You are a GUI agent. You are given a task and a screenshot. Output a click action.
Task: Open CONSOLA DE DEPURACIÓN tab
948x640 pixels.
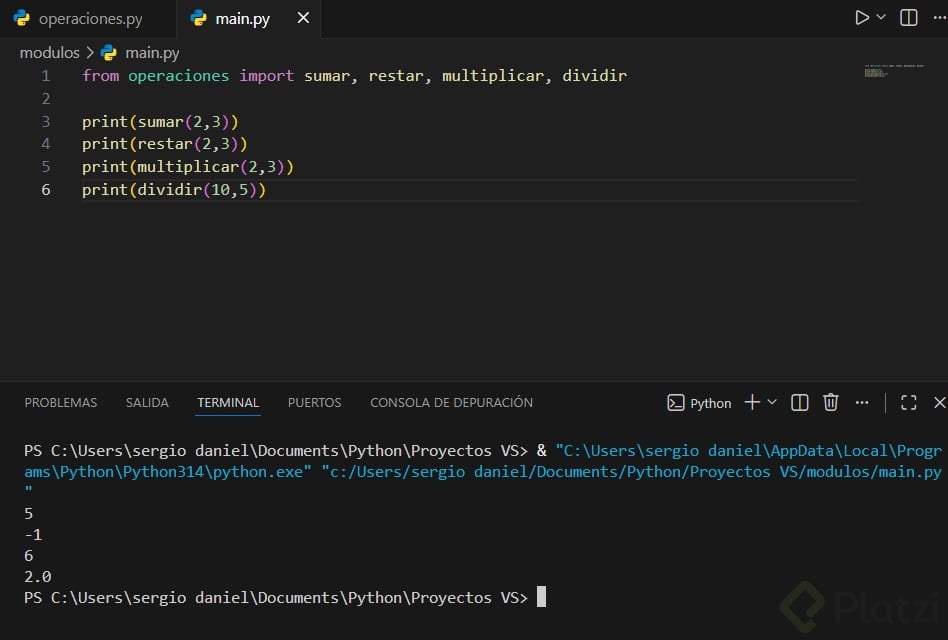pos(451,402)
